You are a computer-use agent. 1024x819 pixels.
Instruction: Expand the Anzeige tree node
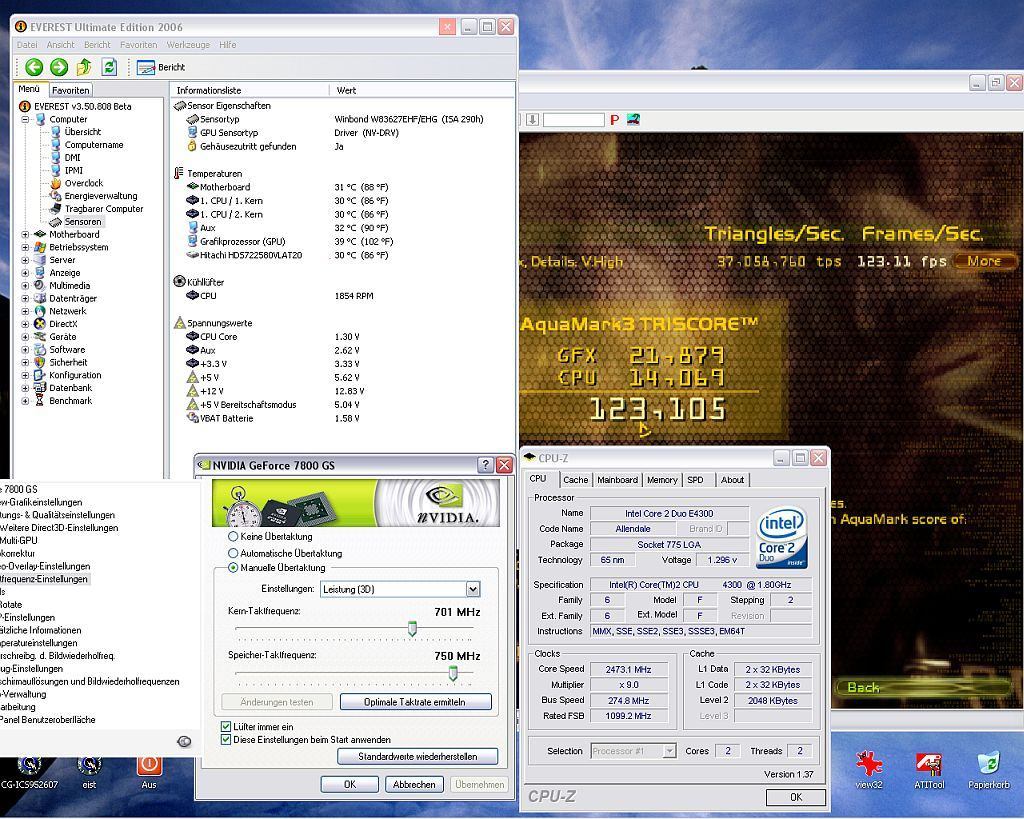pos(25,273)
